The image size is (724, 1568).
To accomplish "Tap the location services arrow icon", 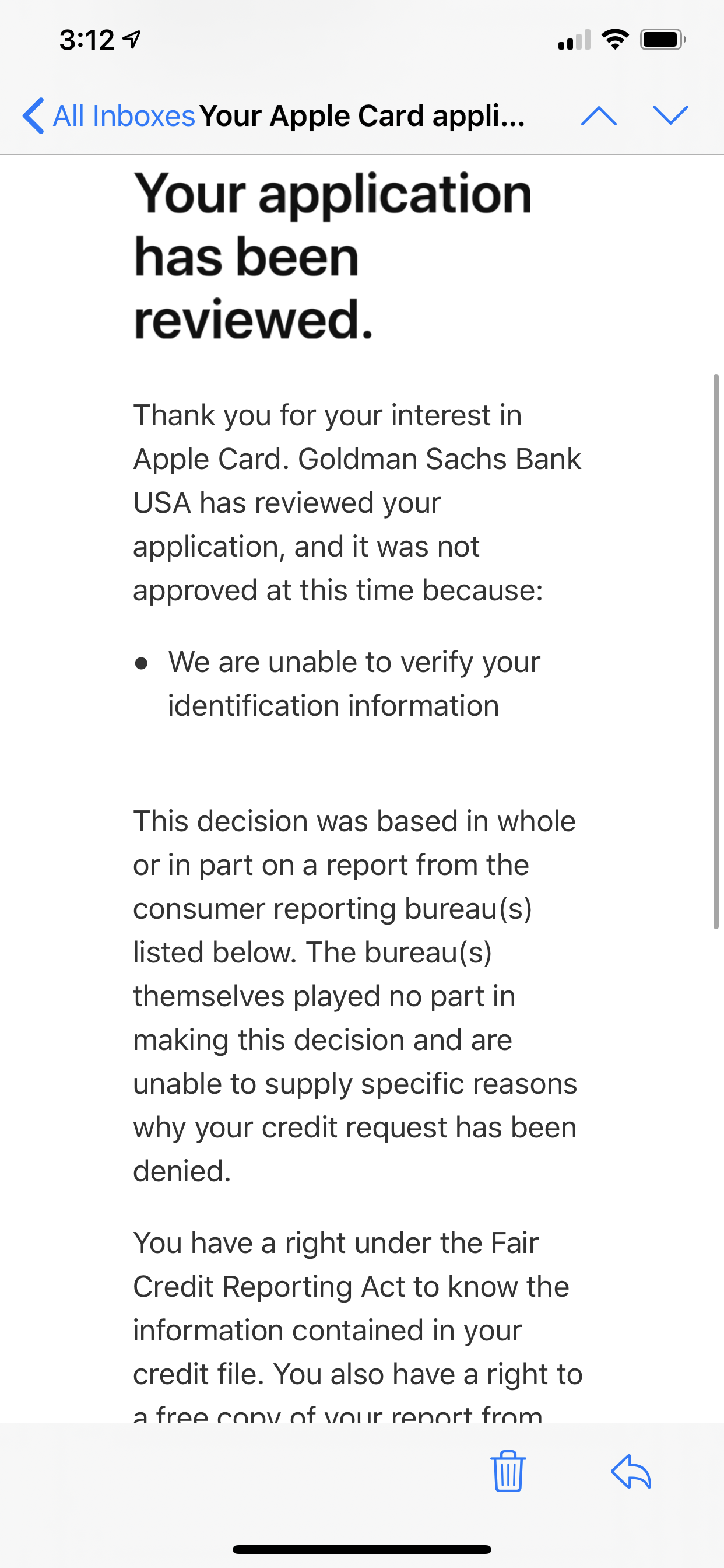I will 132,40.
